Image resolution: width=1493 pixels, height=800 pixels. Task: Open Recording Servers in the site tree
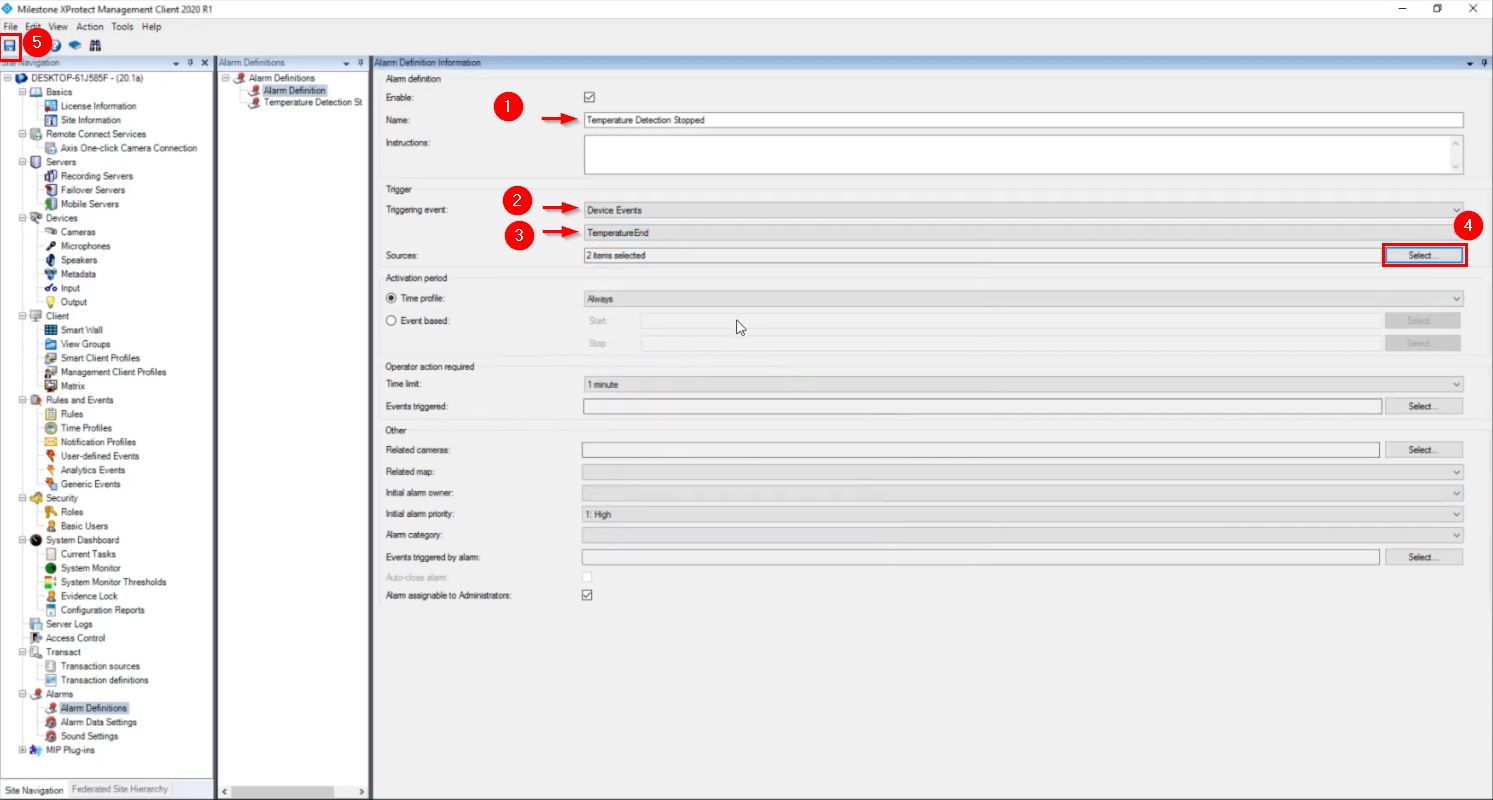[96, 176]
